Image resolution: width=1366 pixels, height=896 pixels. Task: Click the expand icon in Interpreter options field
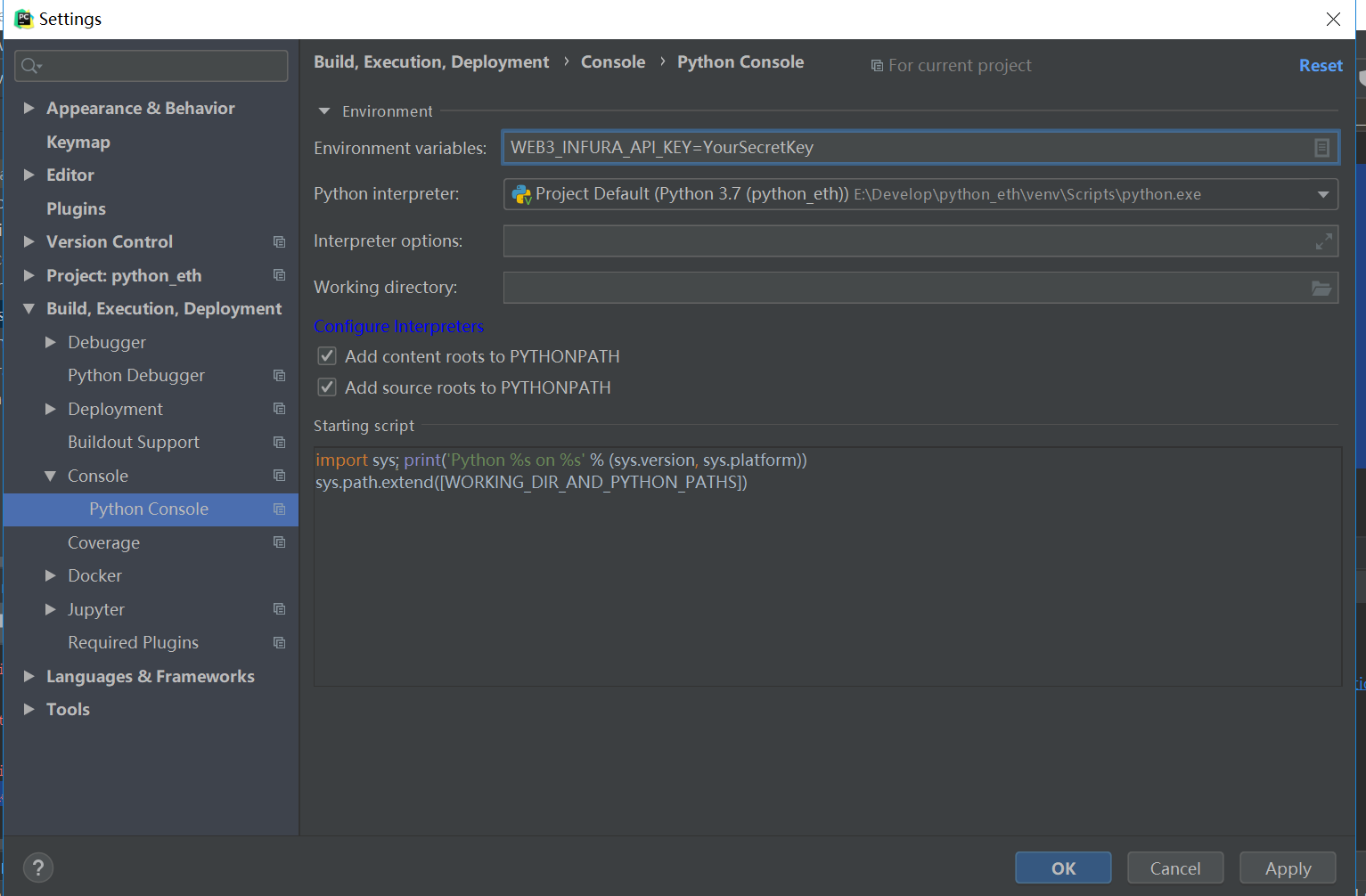1324,240
